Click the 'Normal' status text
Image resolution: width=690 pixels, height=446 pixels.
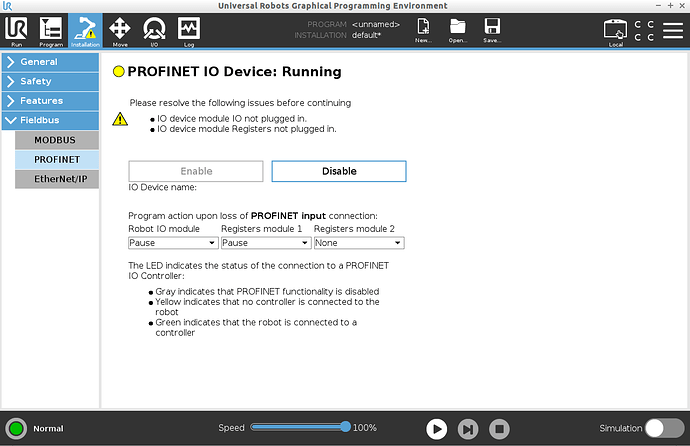coord(48,428)
